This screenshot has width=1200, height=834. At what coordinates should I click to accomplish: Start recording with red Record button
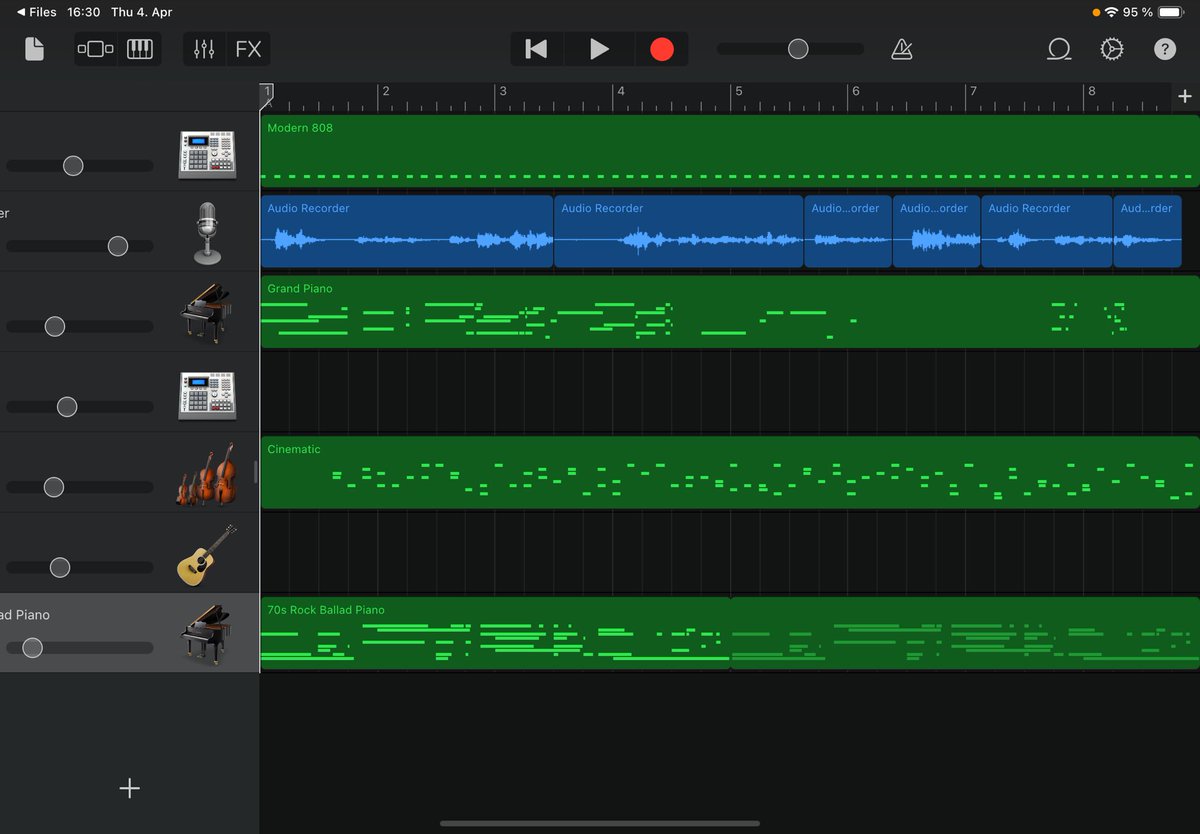pyautogui.click(x=662, y=49)
